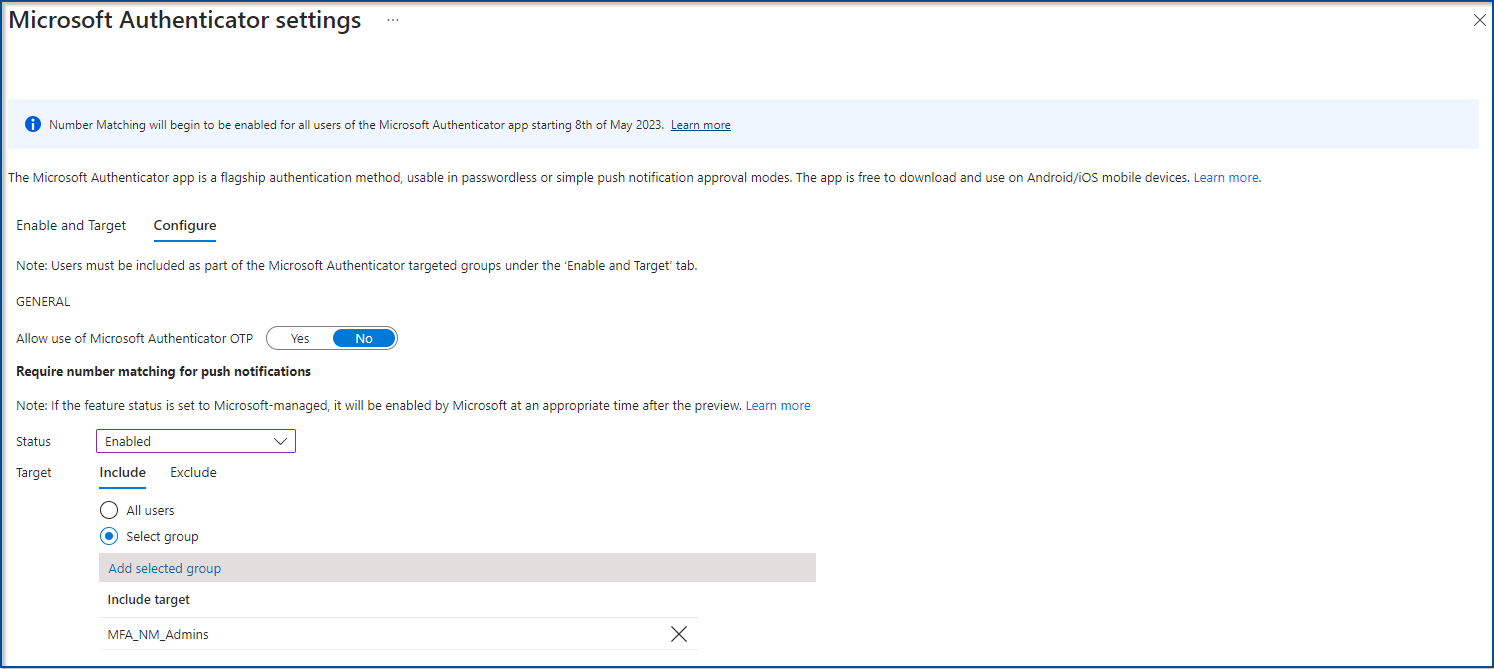Set Authenticator OTP toggle to Yes
Viewport: 1494px width, 669px height.
coord(300,339)
